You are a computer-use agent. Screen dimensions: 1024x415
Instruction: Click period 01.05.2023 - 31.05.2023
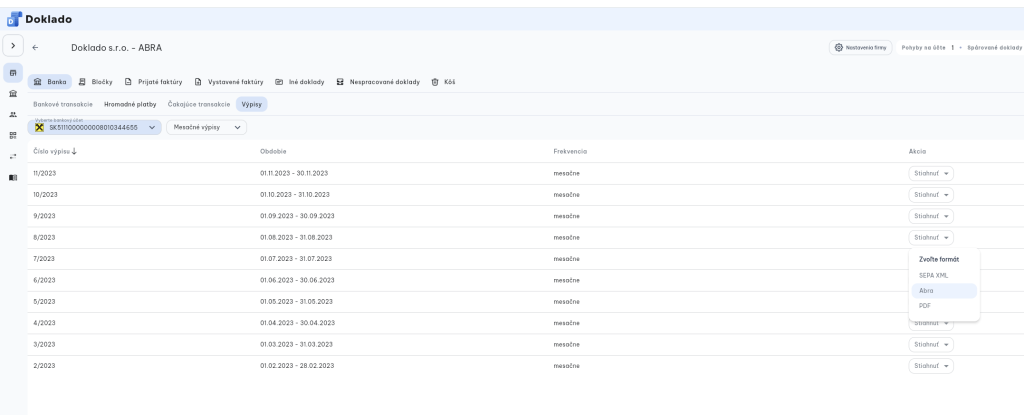296,301
